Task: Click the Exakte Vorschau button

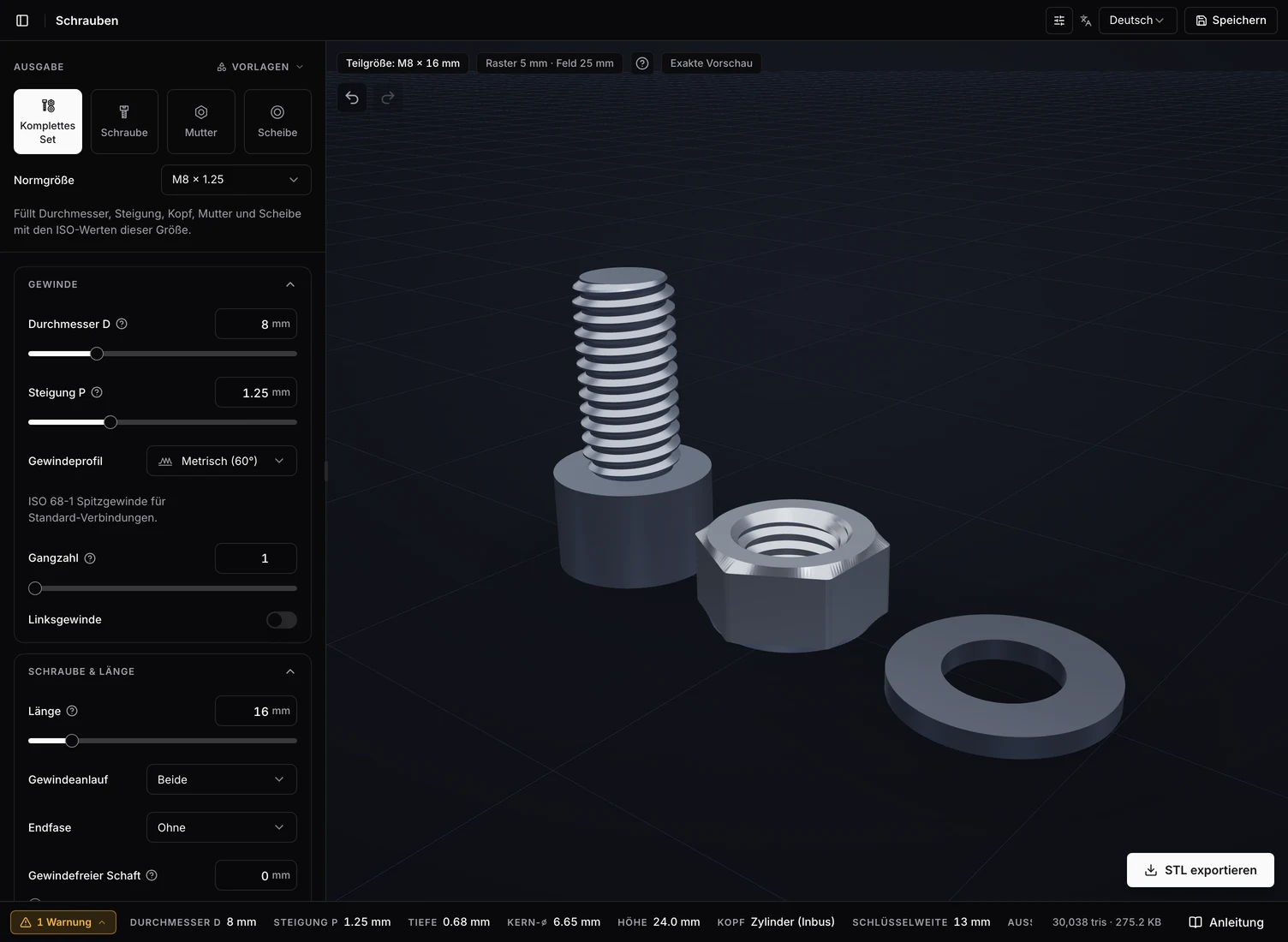Action: pos(712,63)
